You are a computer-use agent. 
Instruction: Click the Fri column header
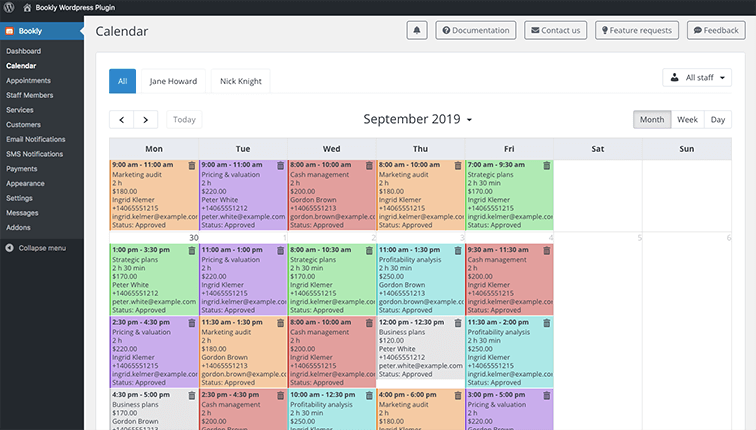(x=509, y=149)
